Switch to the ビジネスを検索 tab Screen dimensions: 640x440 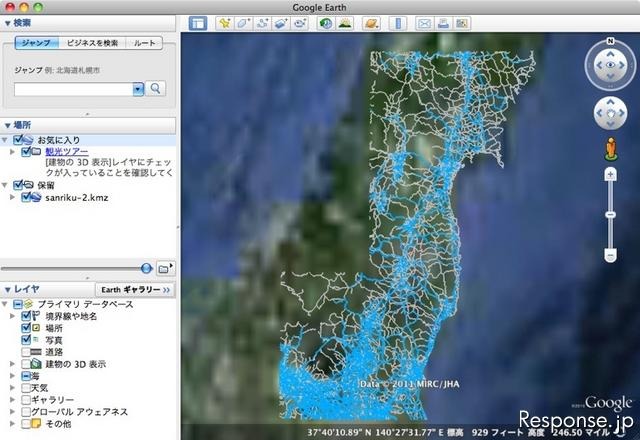tap(93, 43)
